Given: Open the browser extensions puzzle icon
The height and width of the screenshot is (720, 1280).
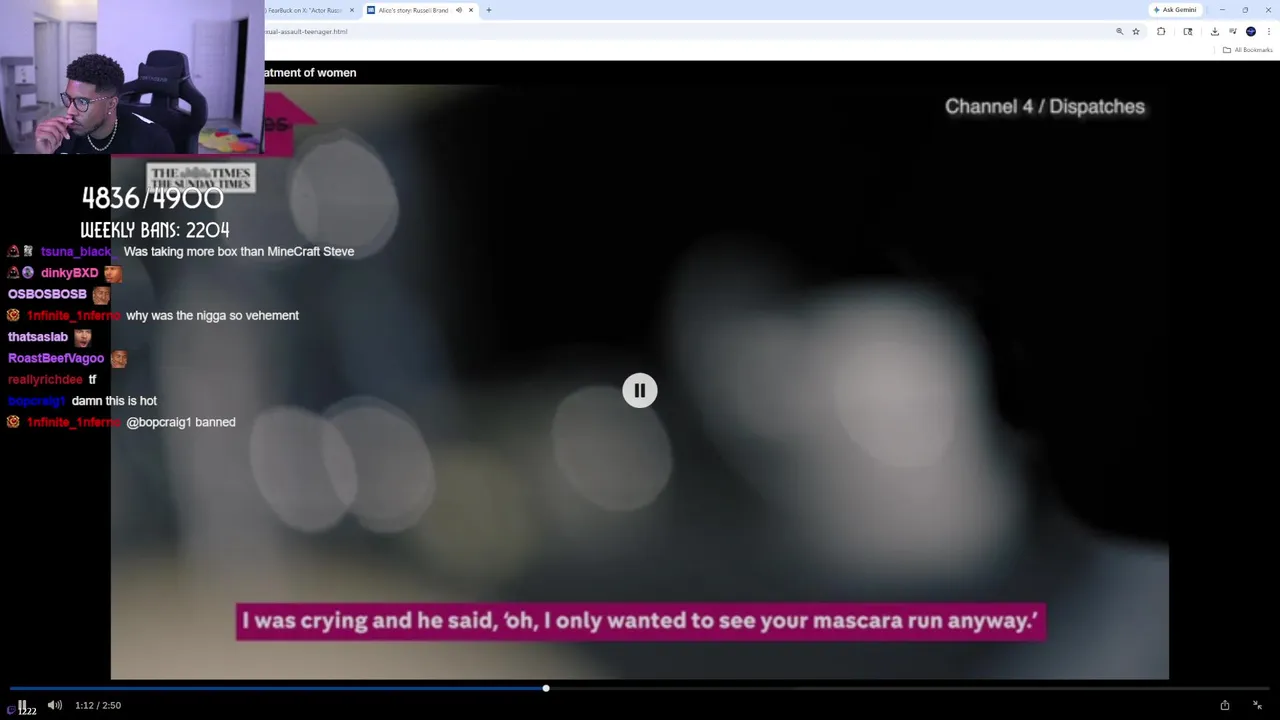Looking at the screenshot, I should point(1161,31).
